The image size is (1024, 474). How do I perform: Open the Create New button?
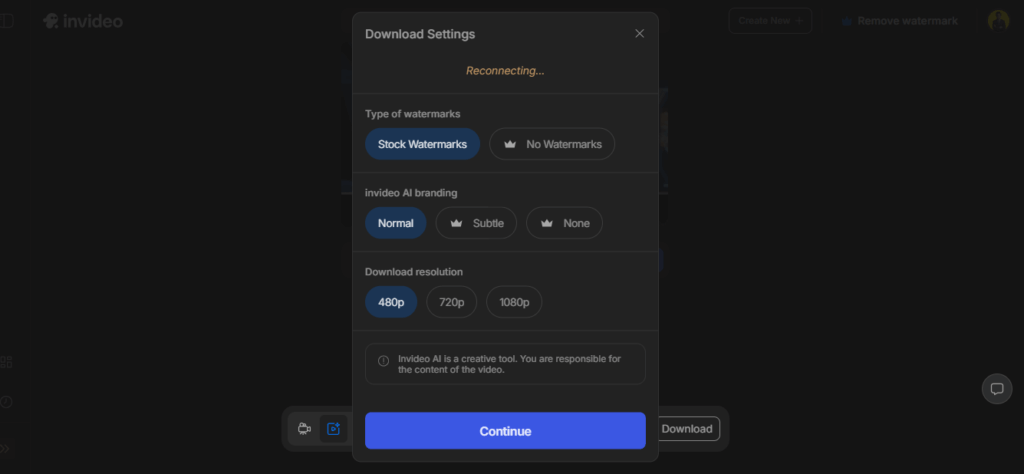769,21
